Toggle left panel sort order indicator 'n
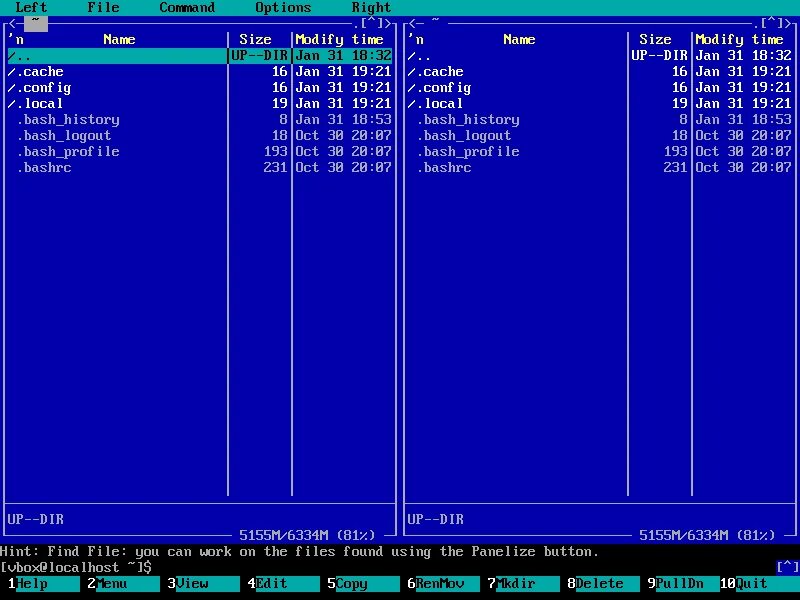The width and height of the screenshot is (800, 600). coord(16,40)
